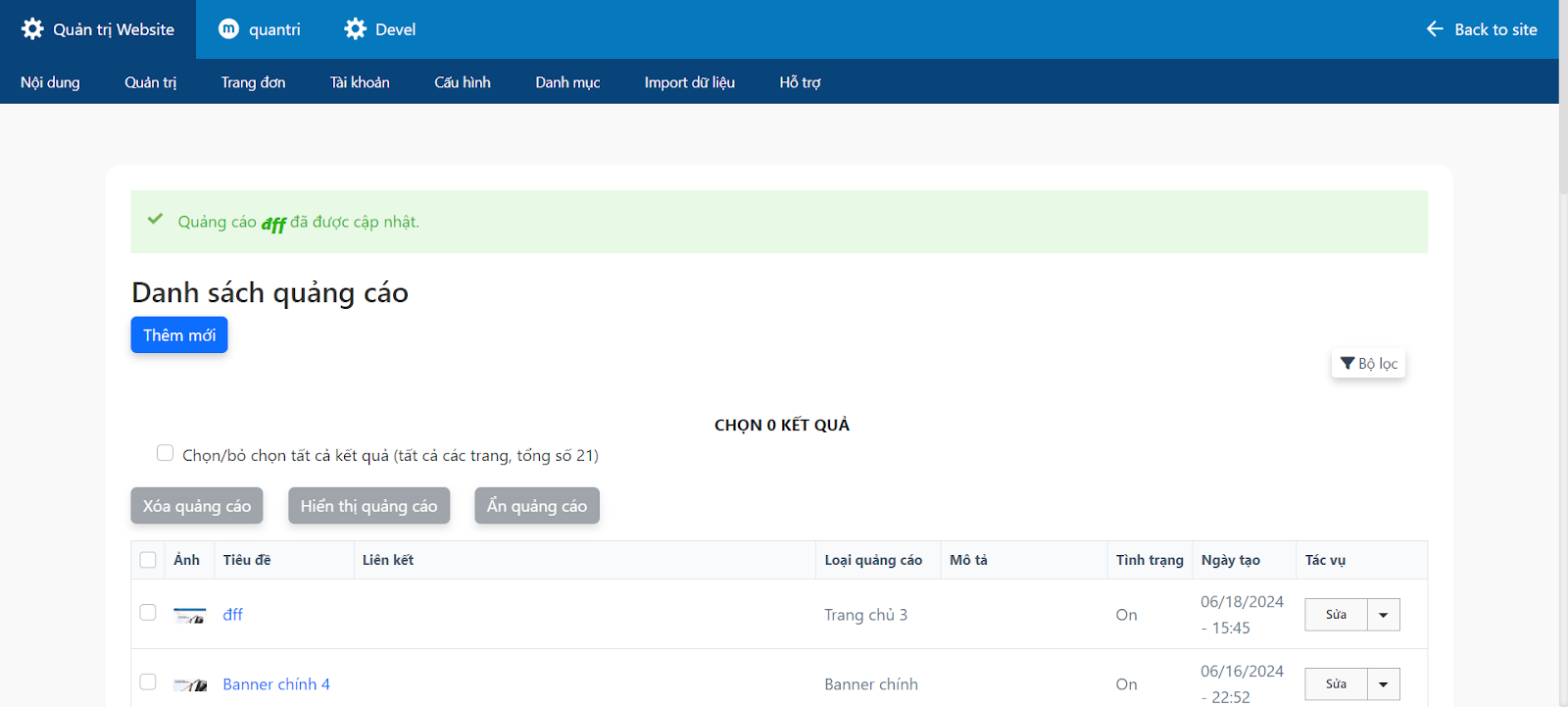Viewport: 1568px width, 707px height.
Task: Open the Banner chính 4 title link
Action: click(276, 684)
